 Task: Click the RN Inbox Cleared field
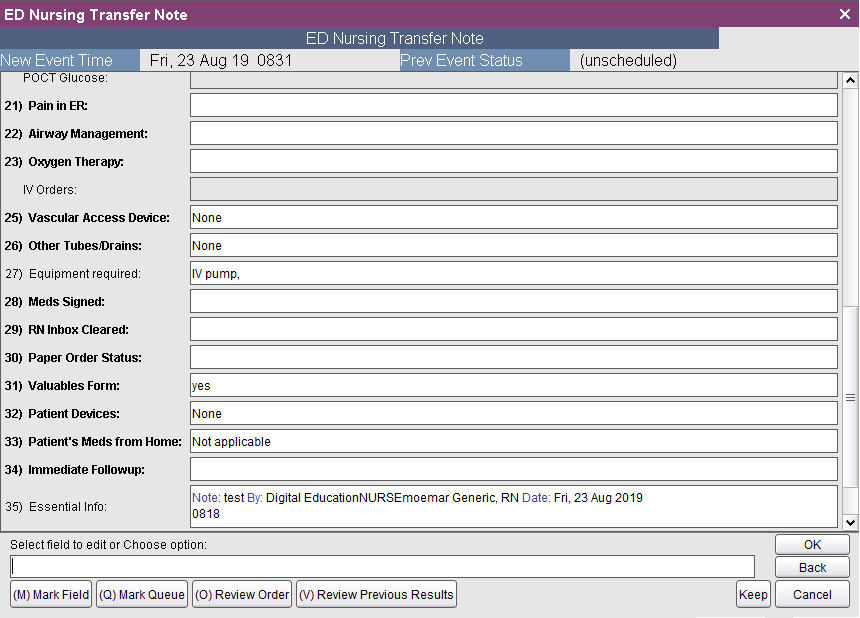pyautogui.click(x=512, y=329)
